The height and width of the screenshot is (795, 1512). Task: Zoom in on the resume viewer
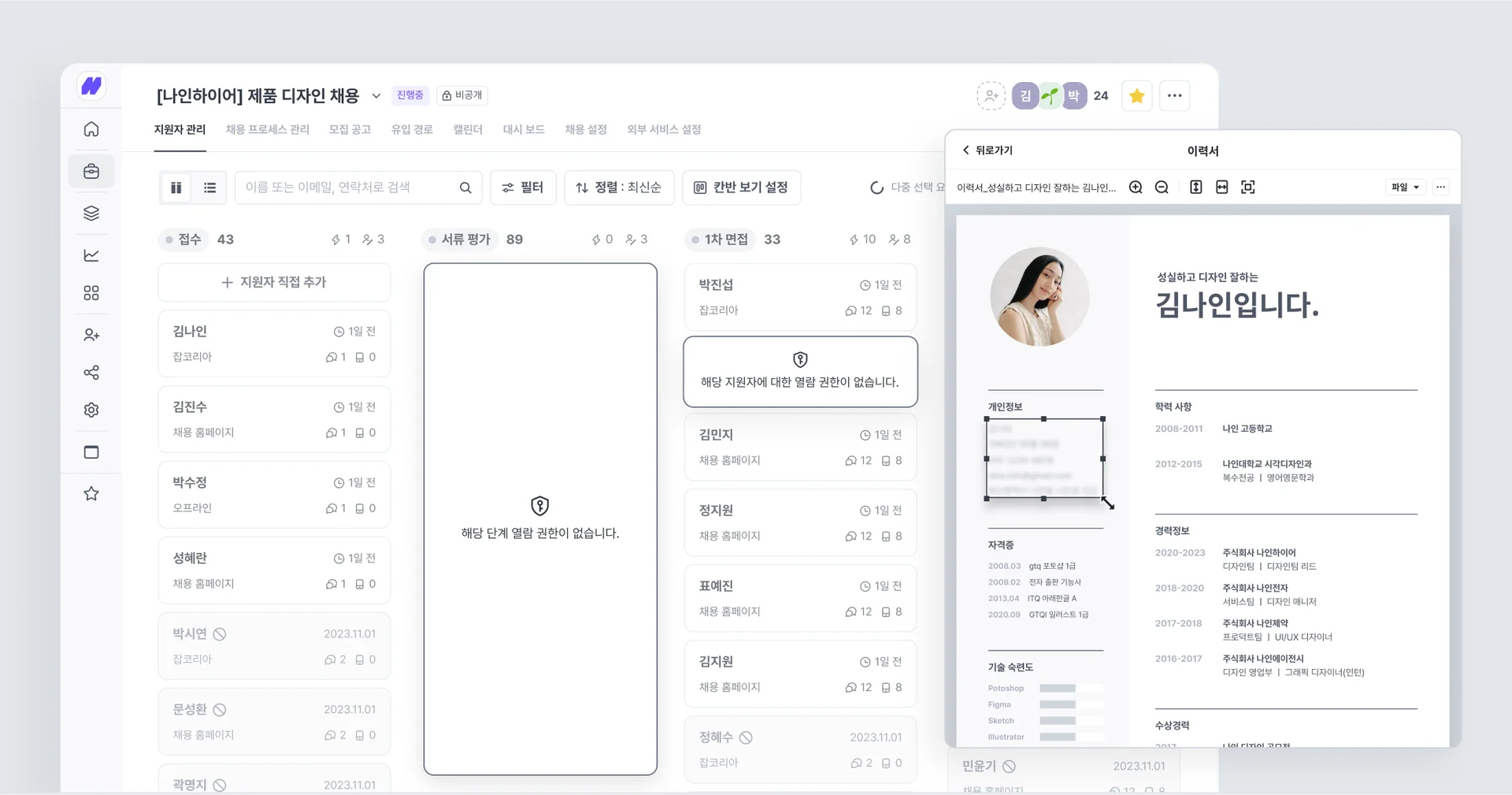click(1136, 187)
